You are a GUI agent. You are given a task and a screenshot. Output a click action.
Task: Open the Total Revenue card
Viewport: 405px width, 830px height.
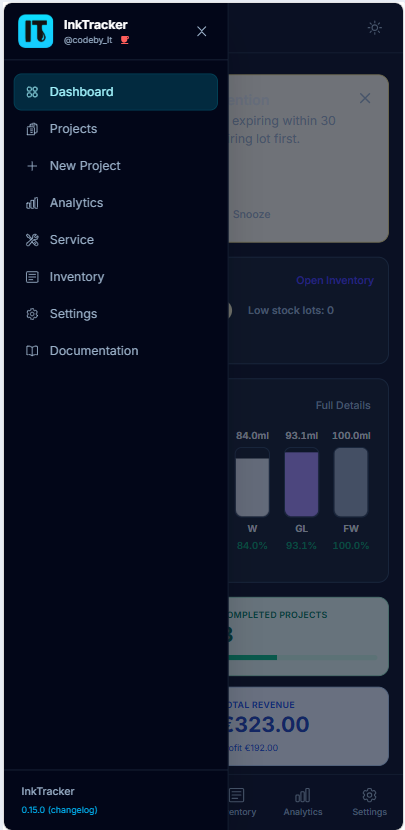tap(308, 726)
